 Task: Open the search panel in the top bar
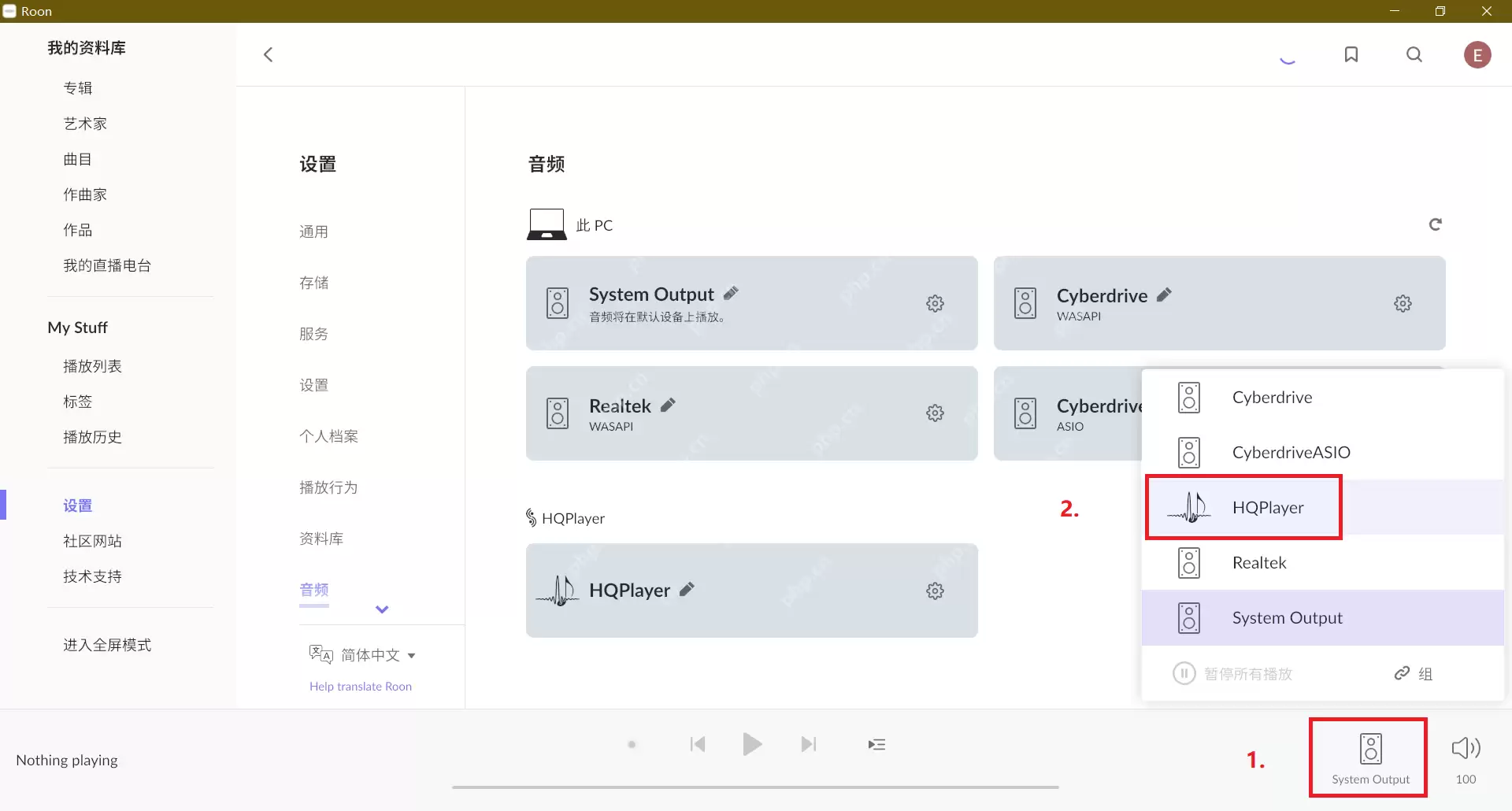[1414, 54]
